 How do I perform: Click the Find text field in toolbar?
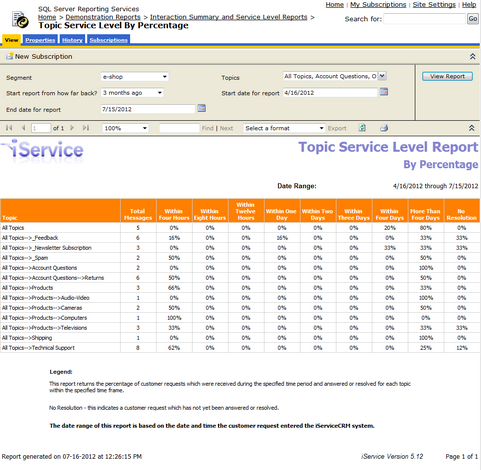179,128
